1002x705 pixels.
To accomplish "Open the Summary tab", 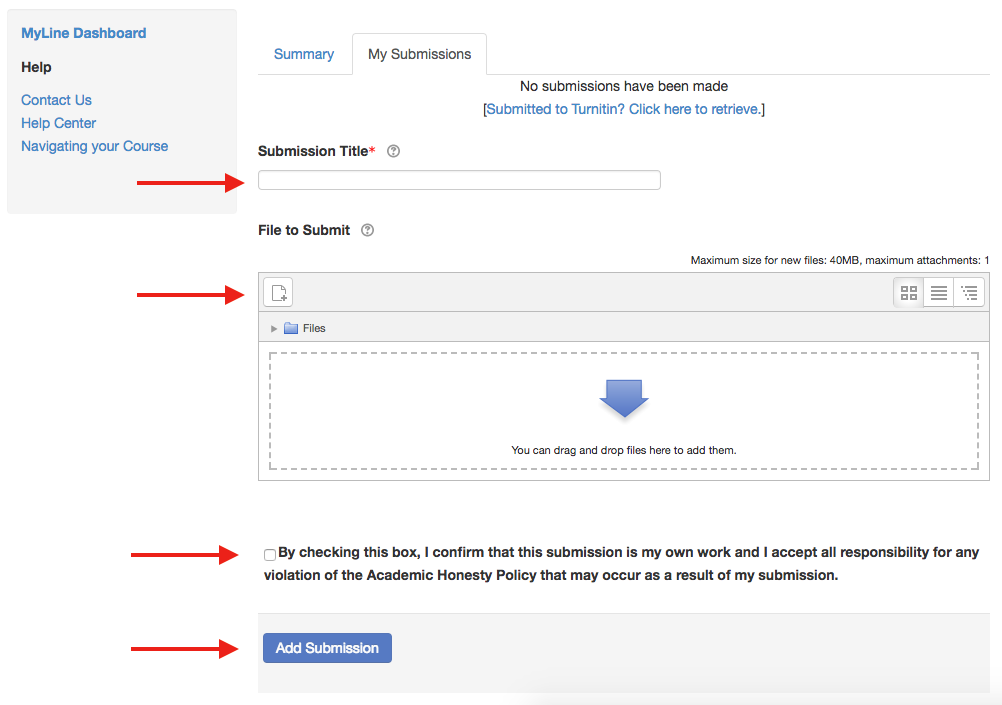I will click(x=304, y=54).
